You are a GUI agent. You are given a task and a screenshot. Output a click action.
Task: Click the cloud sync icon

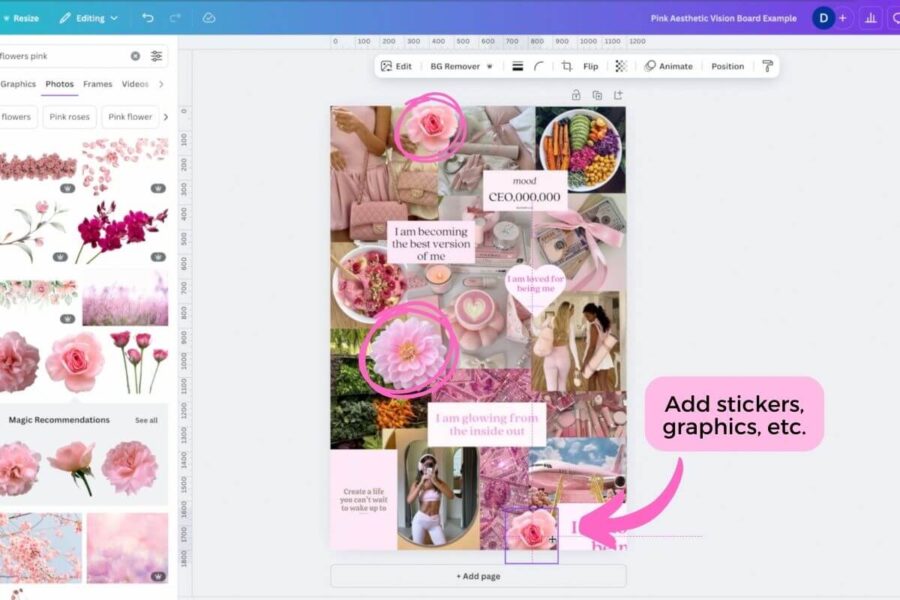pyautogui.click(x=208, y=17)
